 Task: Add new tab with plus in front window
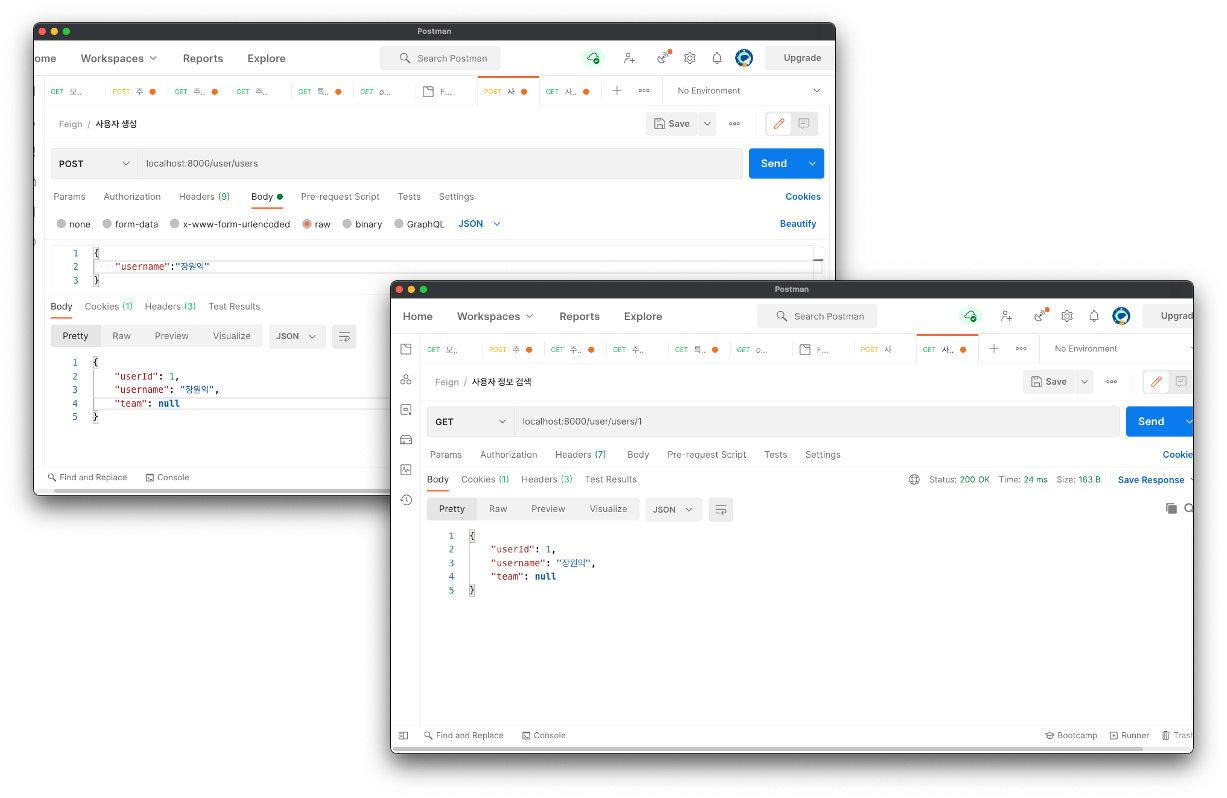pyautogui.click(x=993, y=348)
